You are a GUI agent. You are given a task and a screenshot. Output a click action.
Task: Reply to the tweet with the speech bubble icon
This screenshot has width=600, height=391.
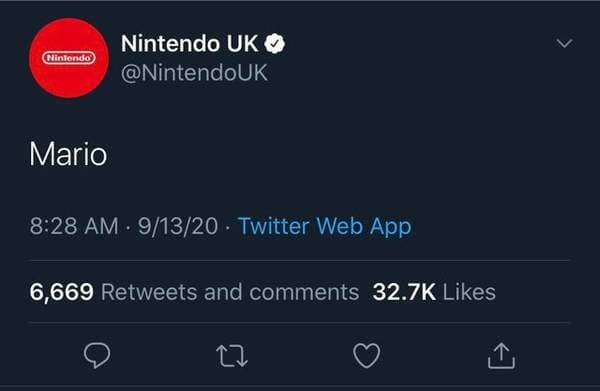click(97, 355)
